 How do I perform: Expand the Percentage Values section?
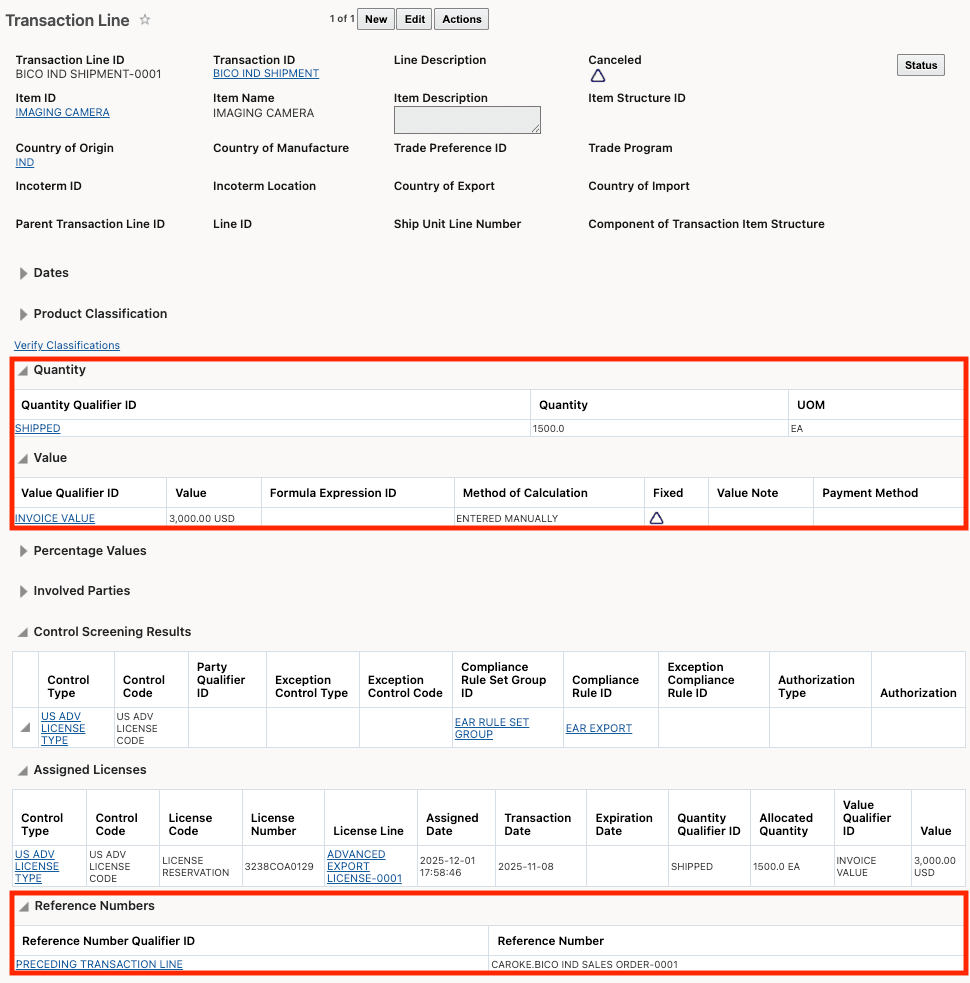(x=24, y=550)
